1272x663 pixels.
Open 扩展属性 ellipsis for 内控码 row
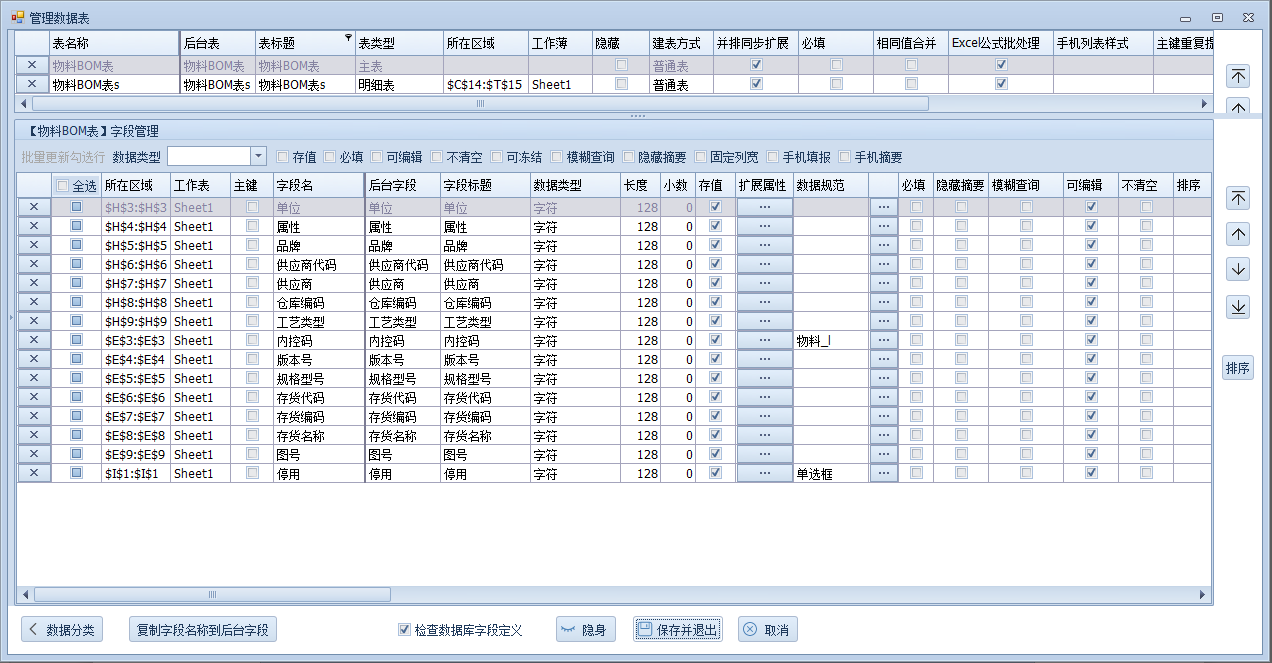click(x=764, y=341)
